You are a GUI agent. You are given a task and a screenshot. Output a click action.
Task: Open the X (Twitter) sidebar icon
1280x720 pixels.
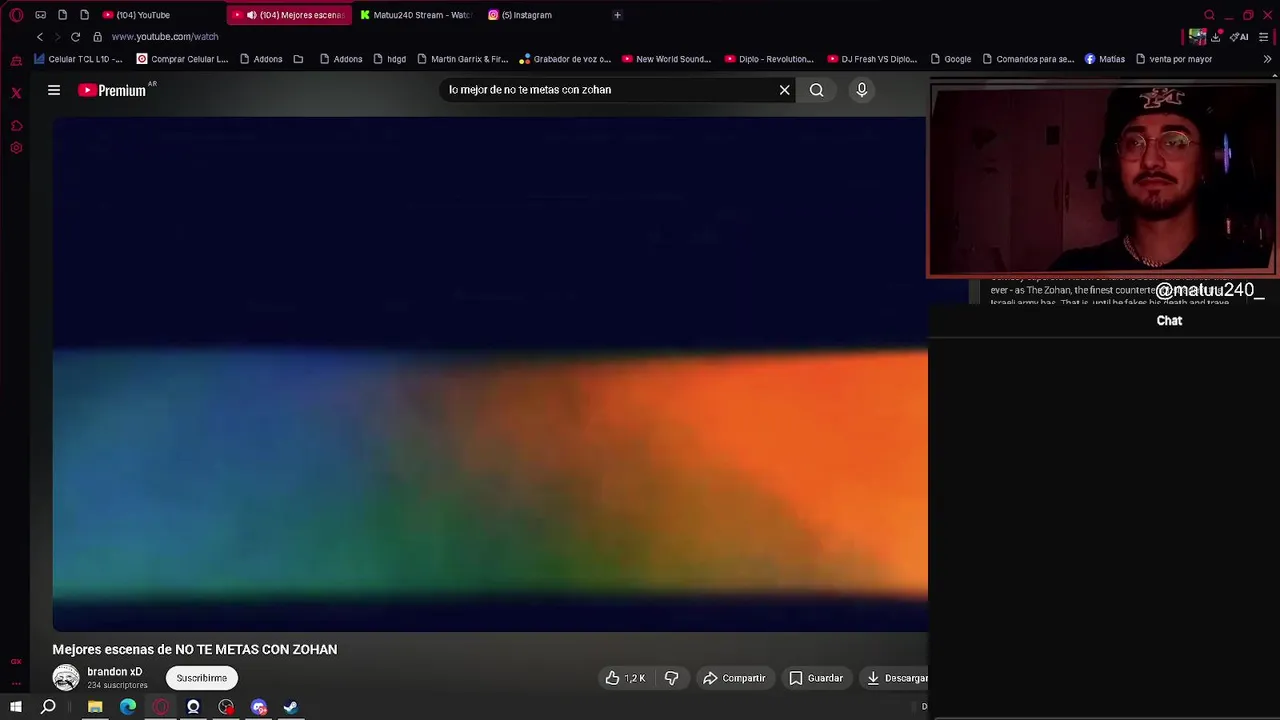16,93
